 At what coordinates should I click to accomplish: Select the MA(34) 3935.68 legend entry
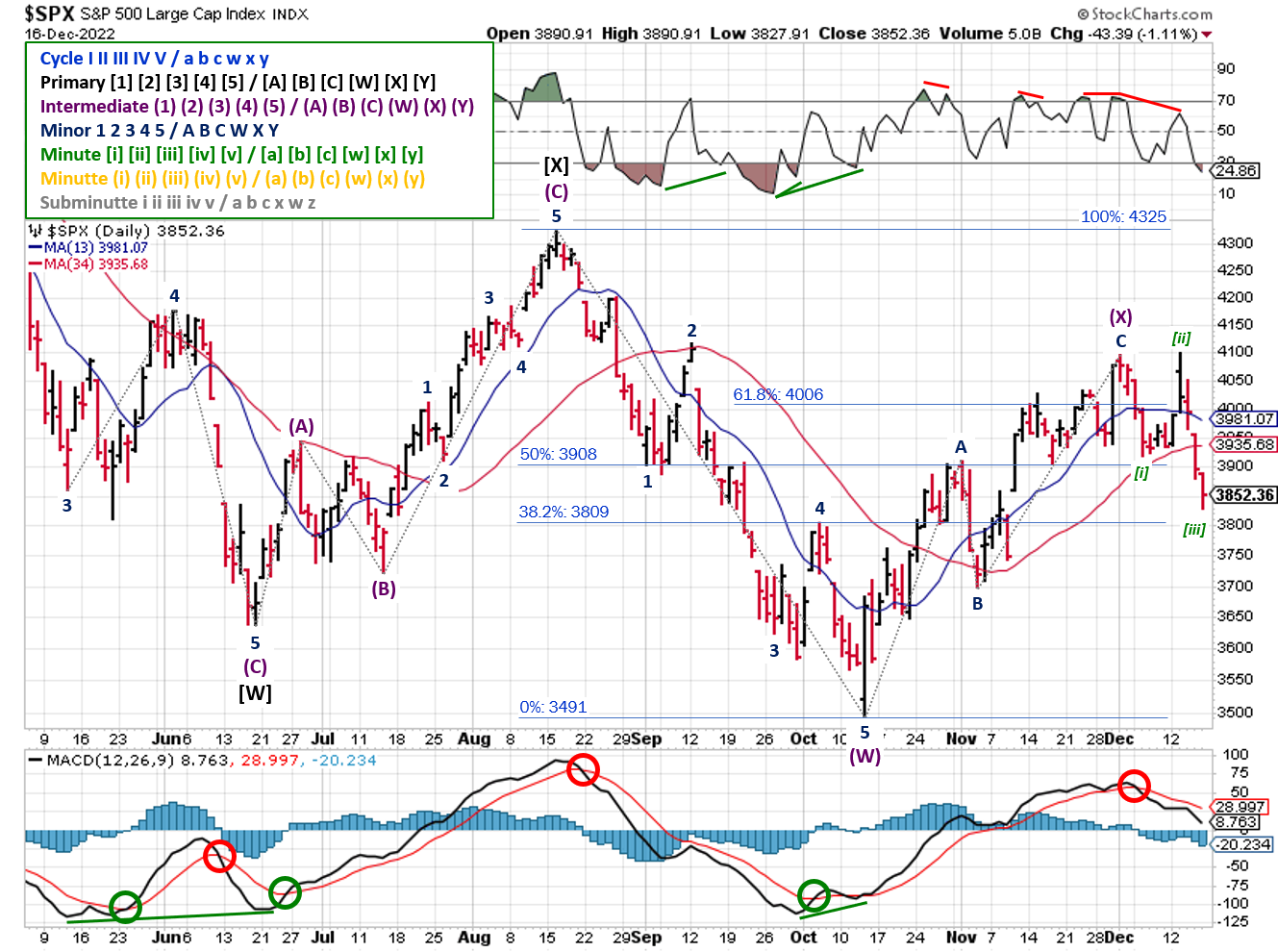(x=88, y=263)
